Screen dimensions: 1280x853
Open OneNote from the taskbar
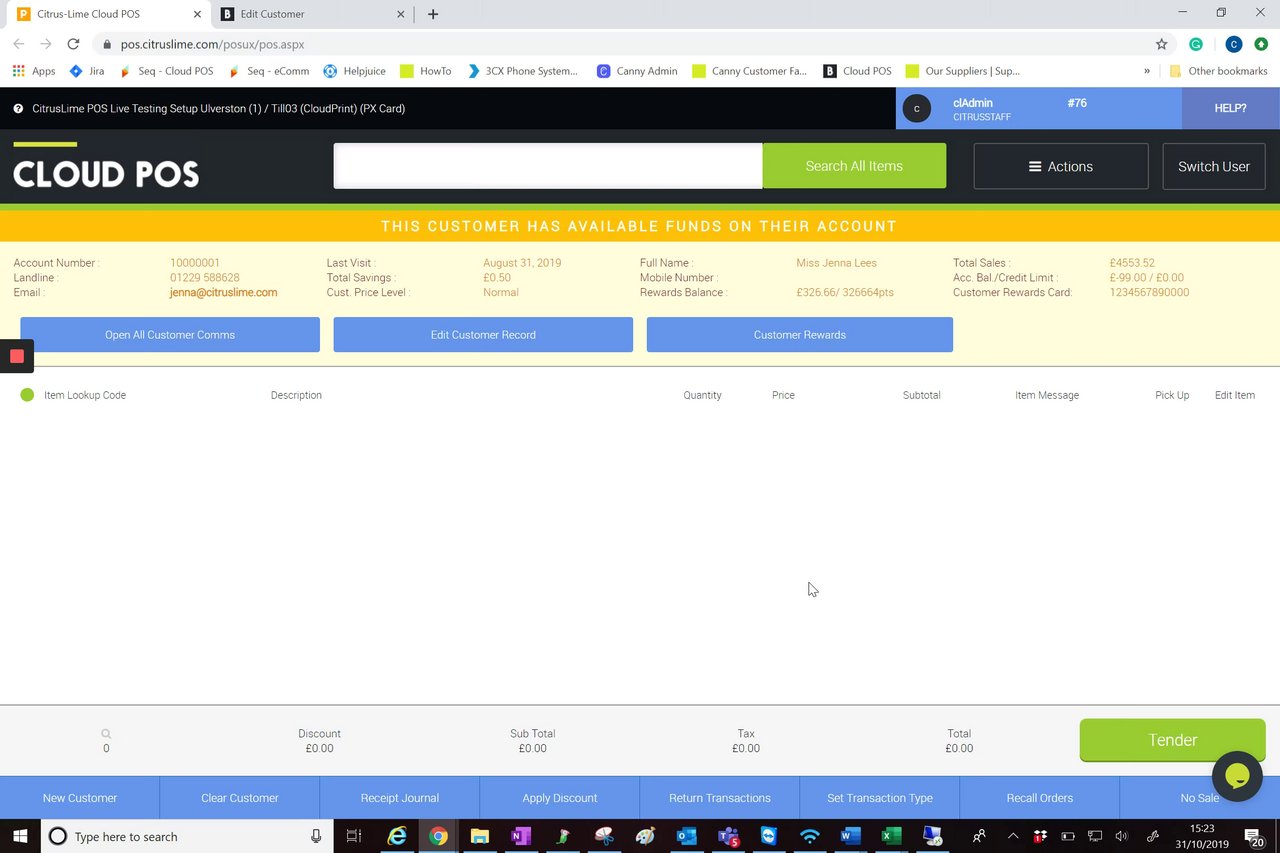520,836
